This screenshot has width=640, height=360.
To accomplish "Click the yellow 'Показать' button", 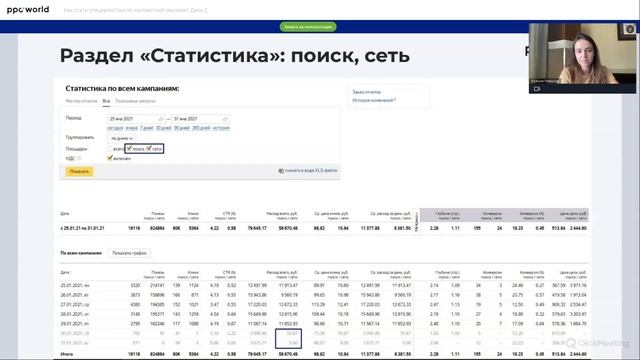I will [79, 171].
